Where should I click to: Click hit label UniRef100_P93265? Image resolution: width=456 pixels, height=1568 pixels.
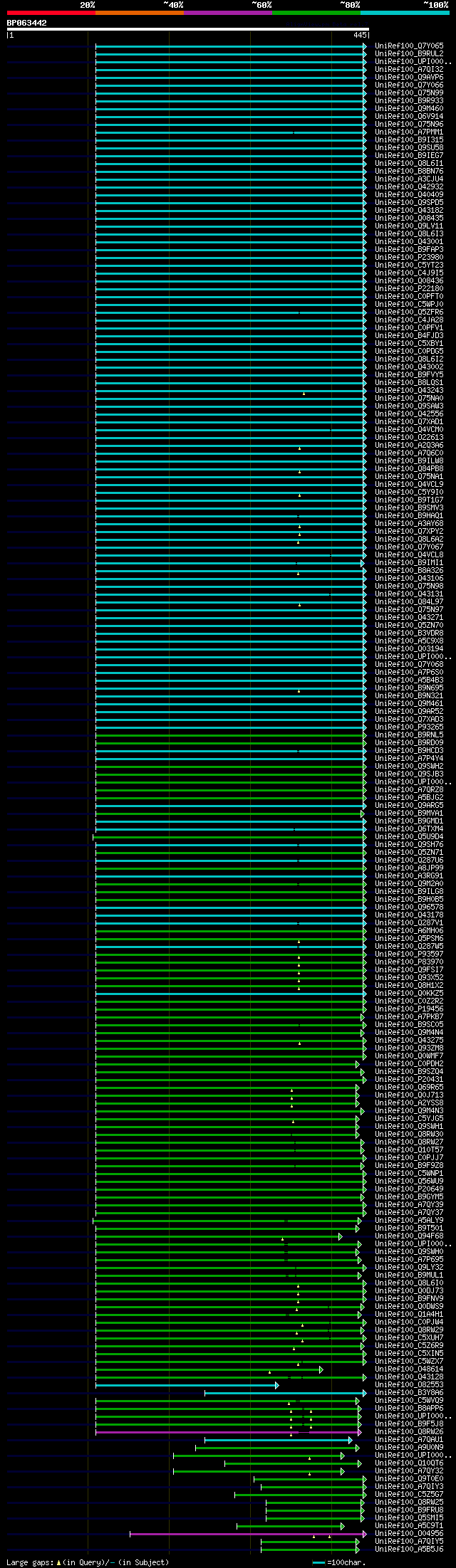(x=409, y=727)
